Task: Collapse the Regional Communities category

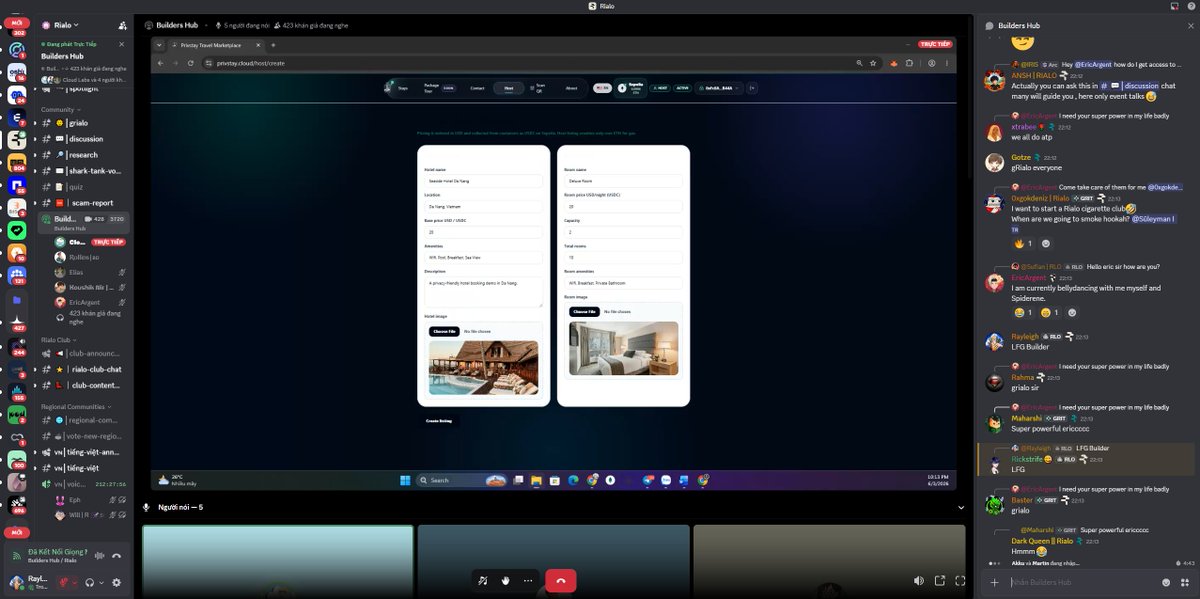Action: (74, 407)
